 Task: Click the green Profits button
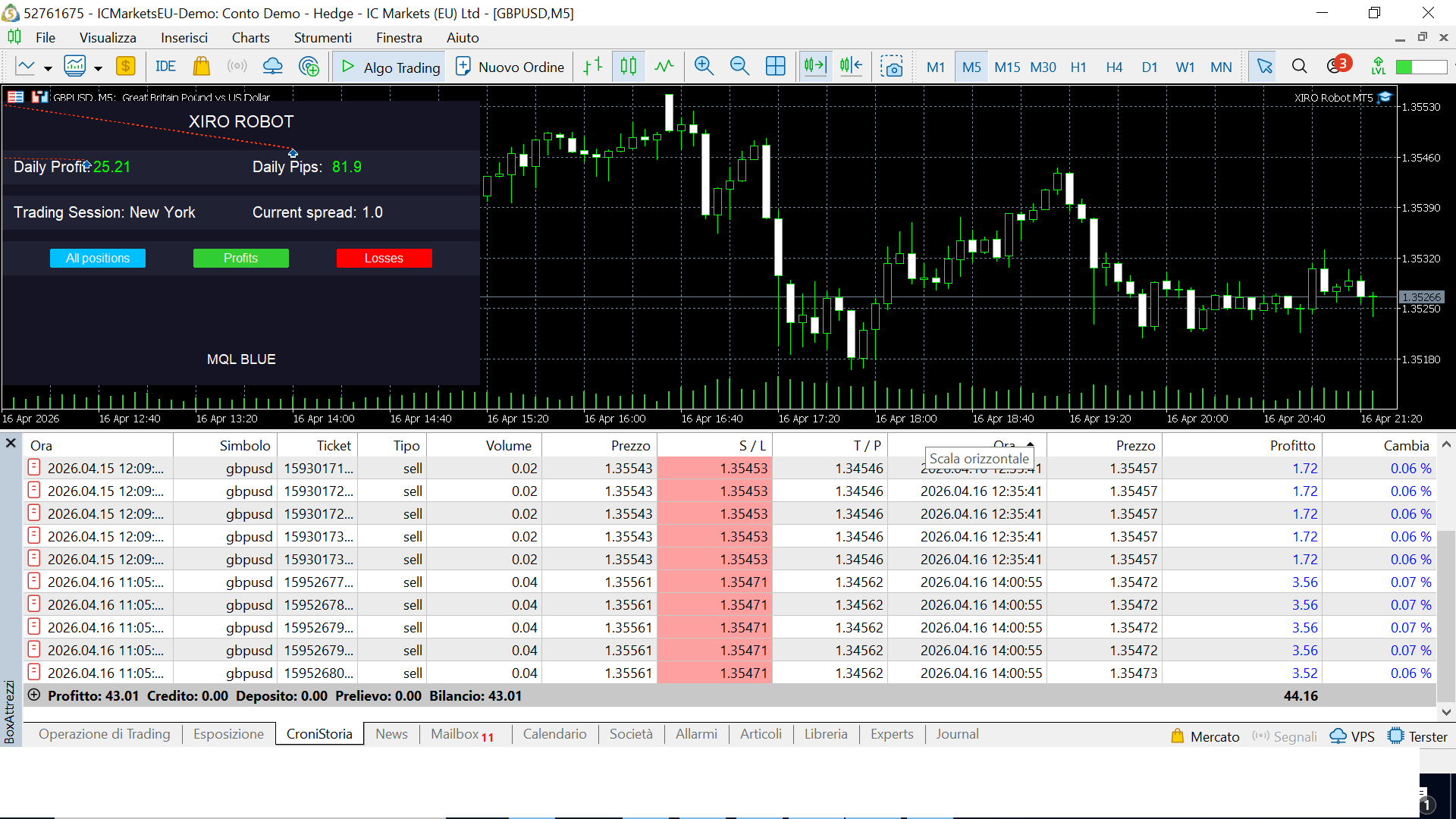[x=240, y=259]
